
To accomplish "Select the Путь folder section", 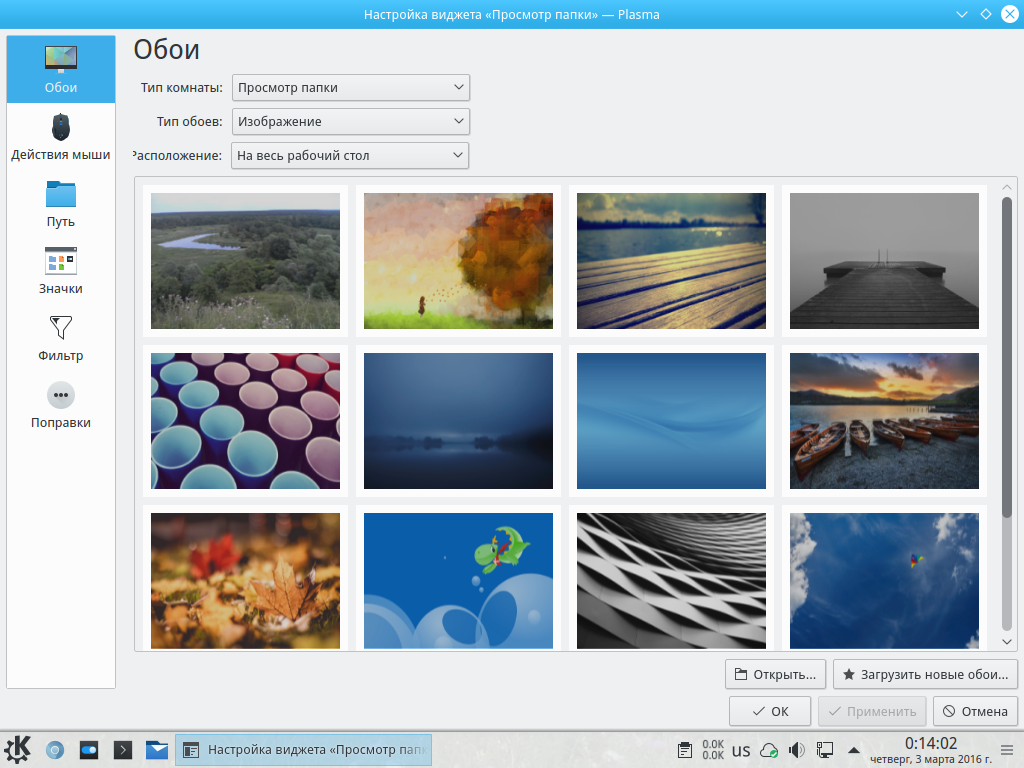I will [60, 204].
